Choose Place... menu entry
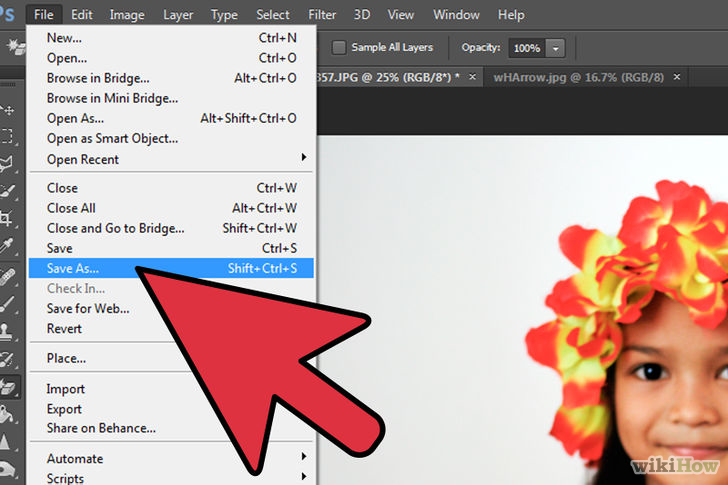Viewport: 728px width, 485px height. point(66,358)
